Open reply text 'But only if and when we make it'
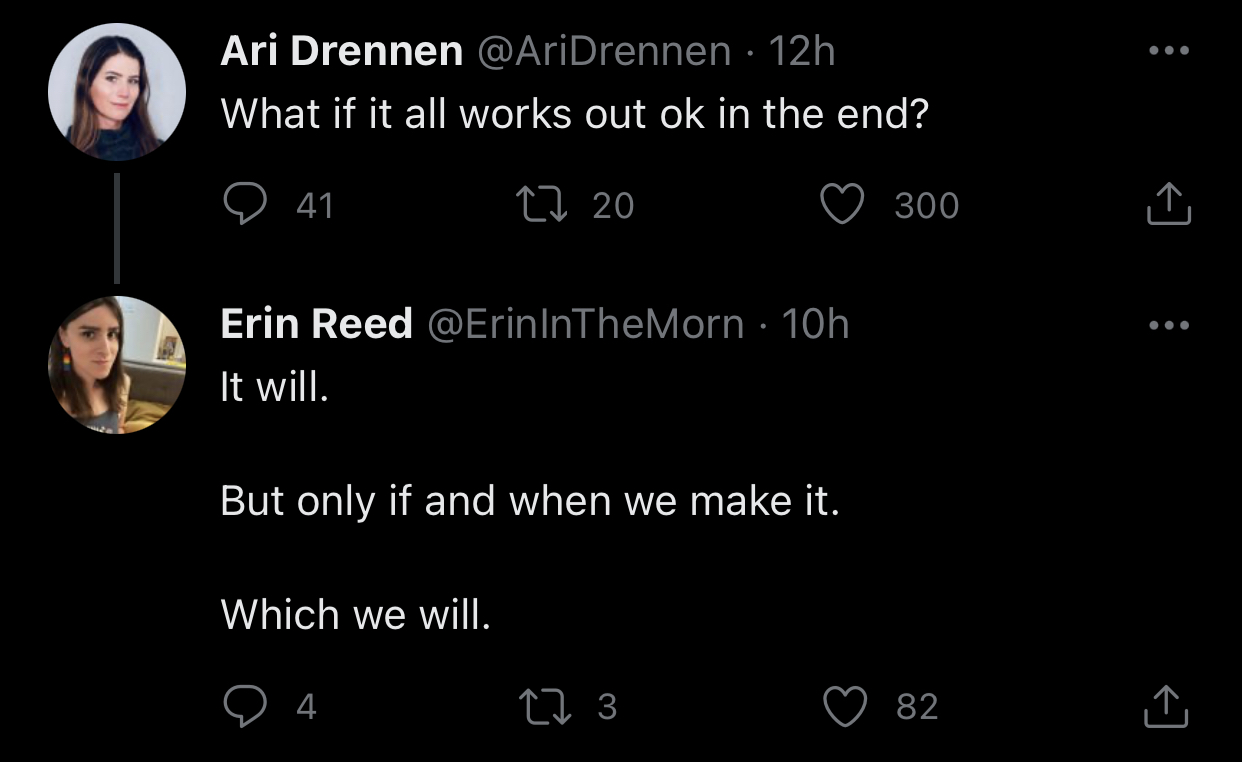Screen dimensions: 1242x762 (529, 500)
